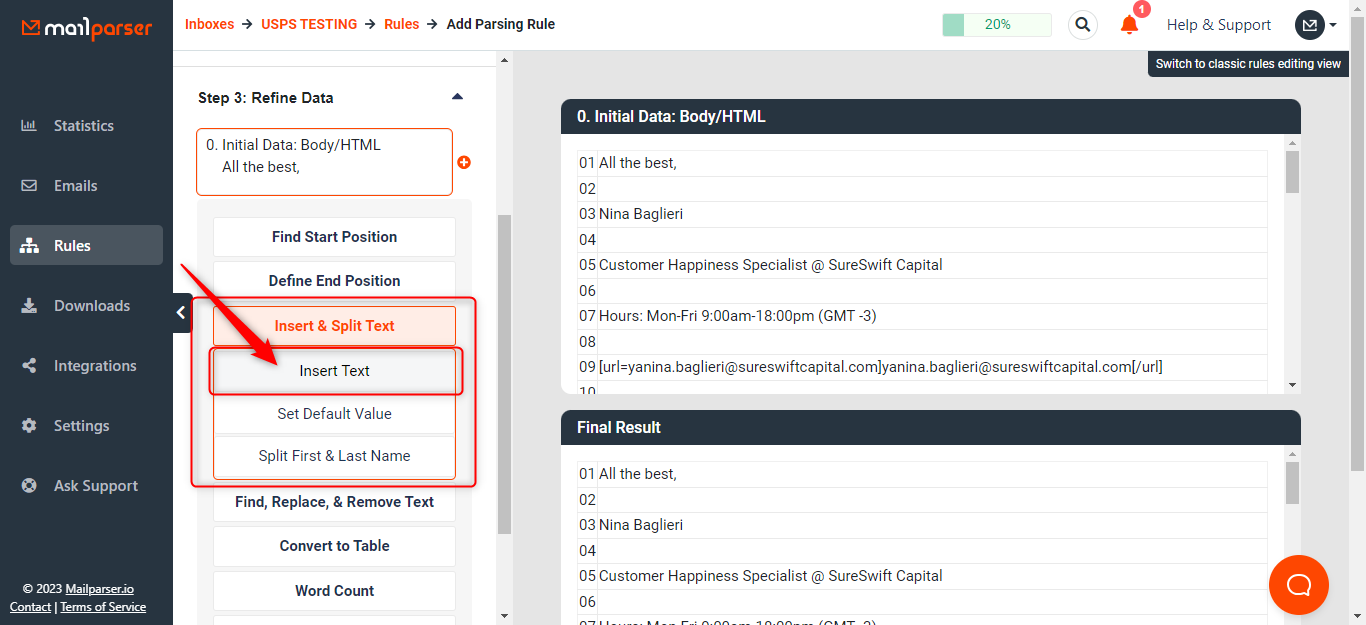The width and height of the screenshot is (1366, 625).
Task: Switch to classic rules editing view
Action: (x=1248, y=63)
